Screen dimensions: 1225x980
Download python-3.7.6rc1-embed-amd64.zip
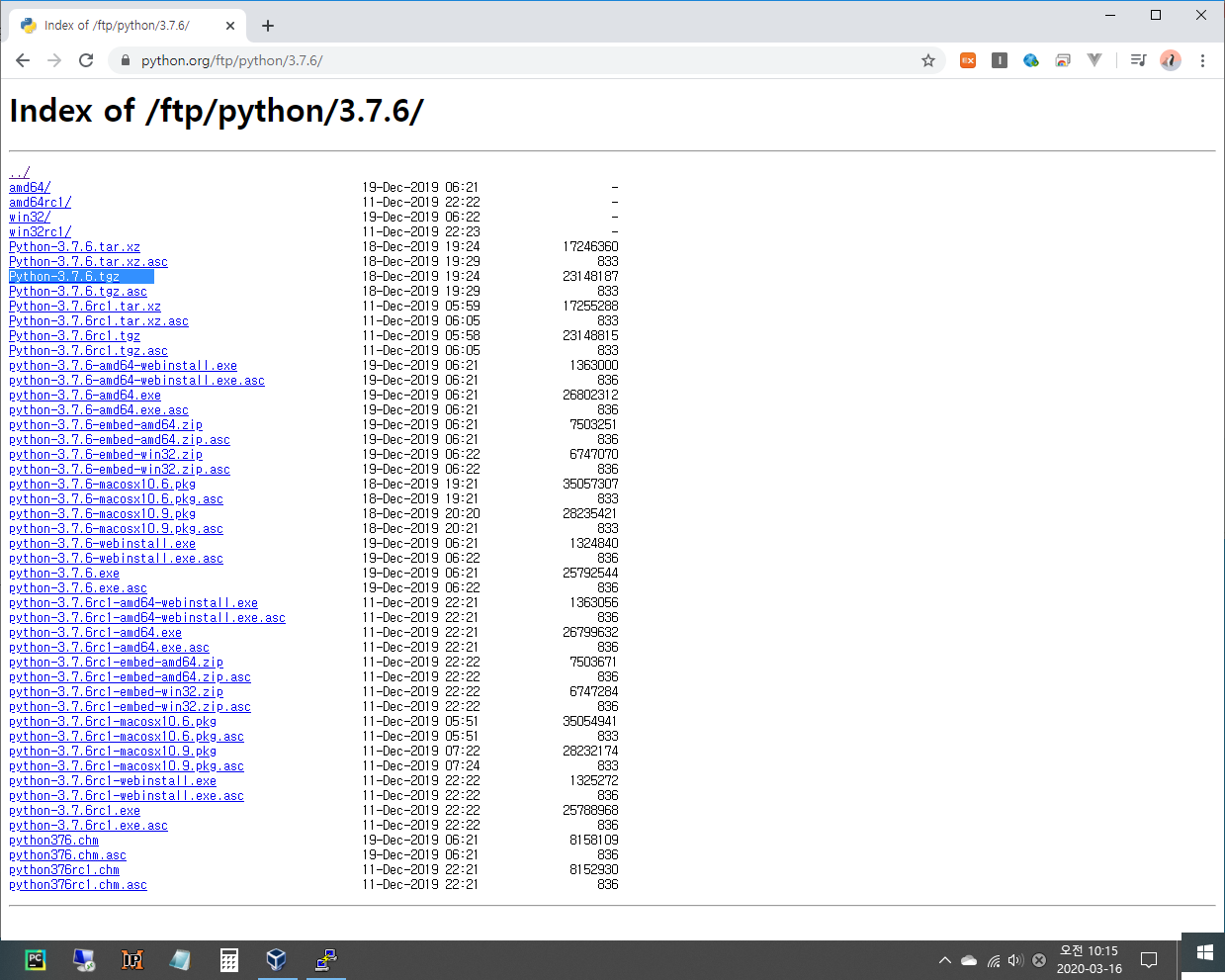[116, 662]
